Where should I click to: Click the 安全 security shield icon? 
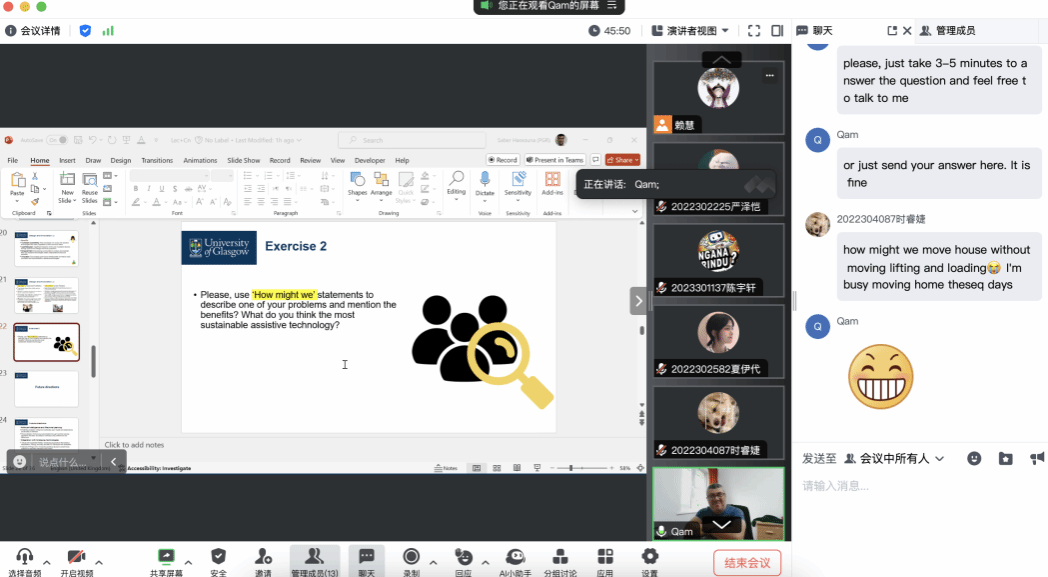(x=218, y=557)
